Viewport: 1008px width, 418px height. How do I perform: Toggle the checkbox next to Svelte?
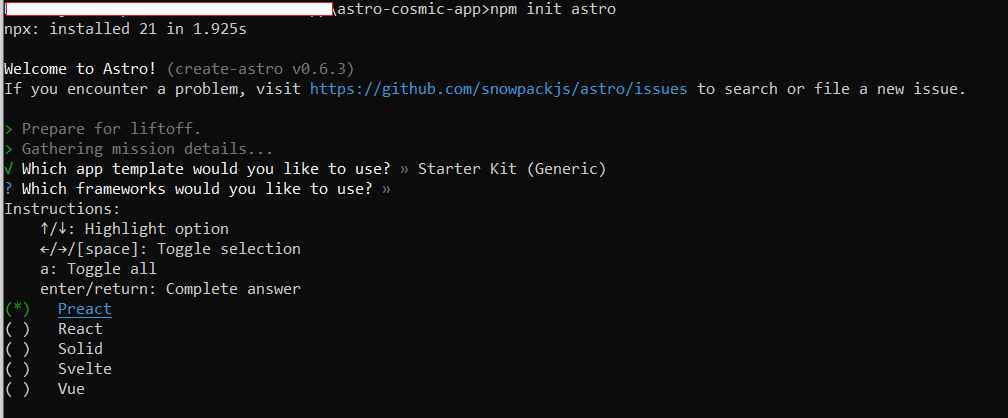coord(17,369)
